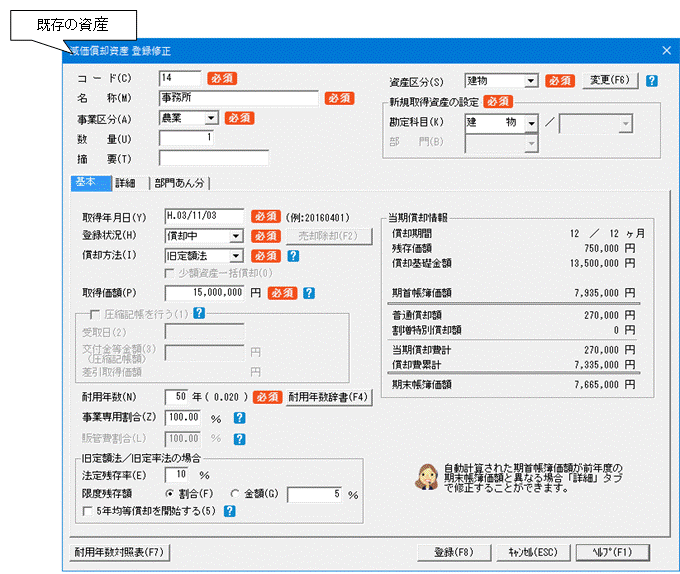
Task: Click help icon next to 圧縮記帳を行う
Action: coord(199,313)
